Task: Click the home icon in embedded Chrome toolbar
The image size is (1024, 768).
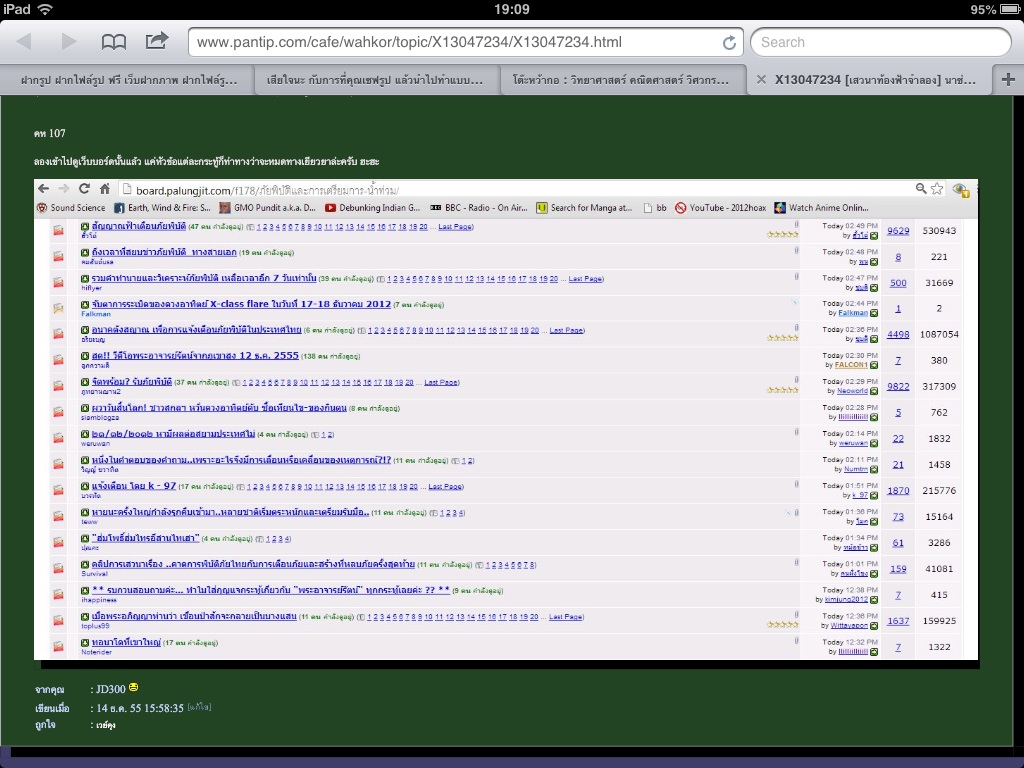Action: (x=104, y=189)
